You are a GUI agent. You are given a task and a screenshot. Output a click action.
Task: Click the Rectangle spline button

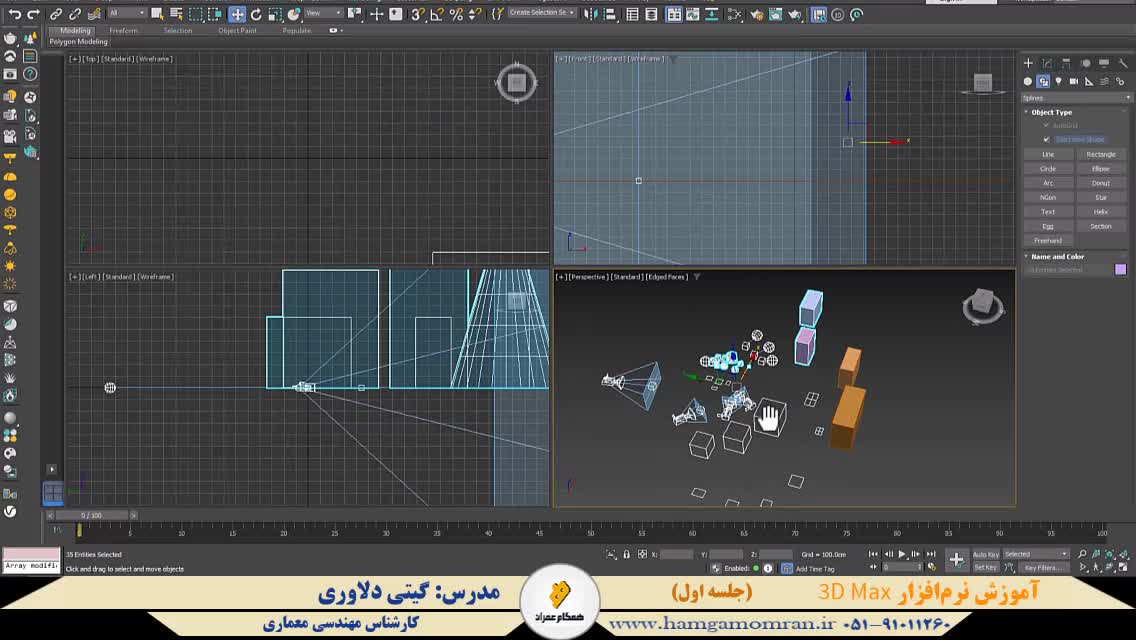point(1100,154)
